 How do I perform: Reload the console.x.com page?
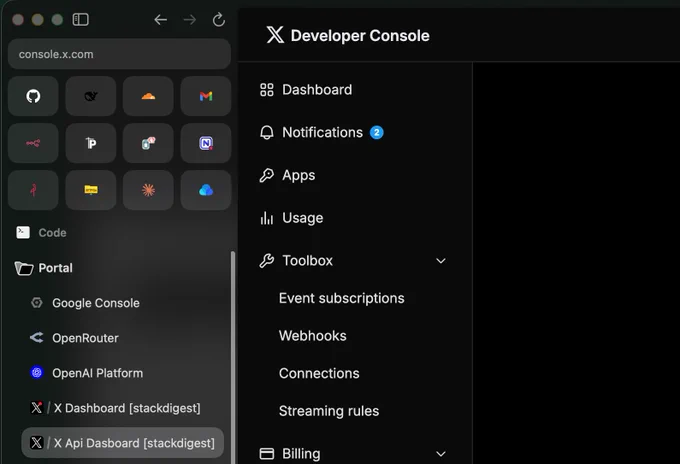click(x=219, y=20)
